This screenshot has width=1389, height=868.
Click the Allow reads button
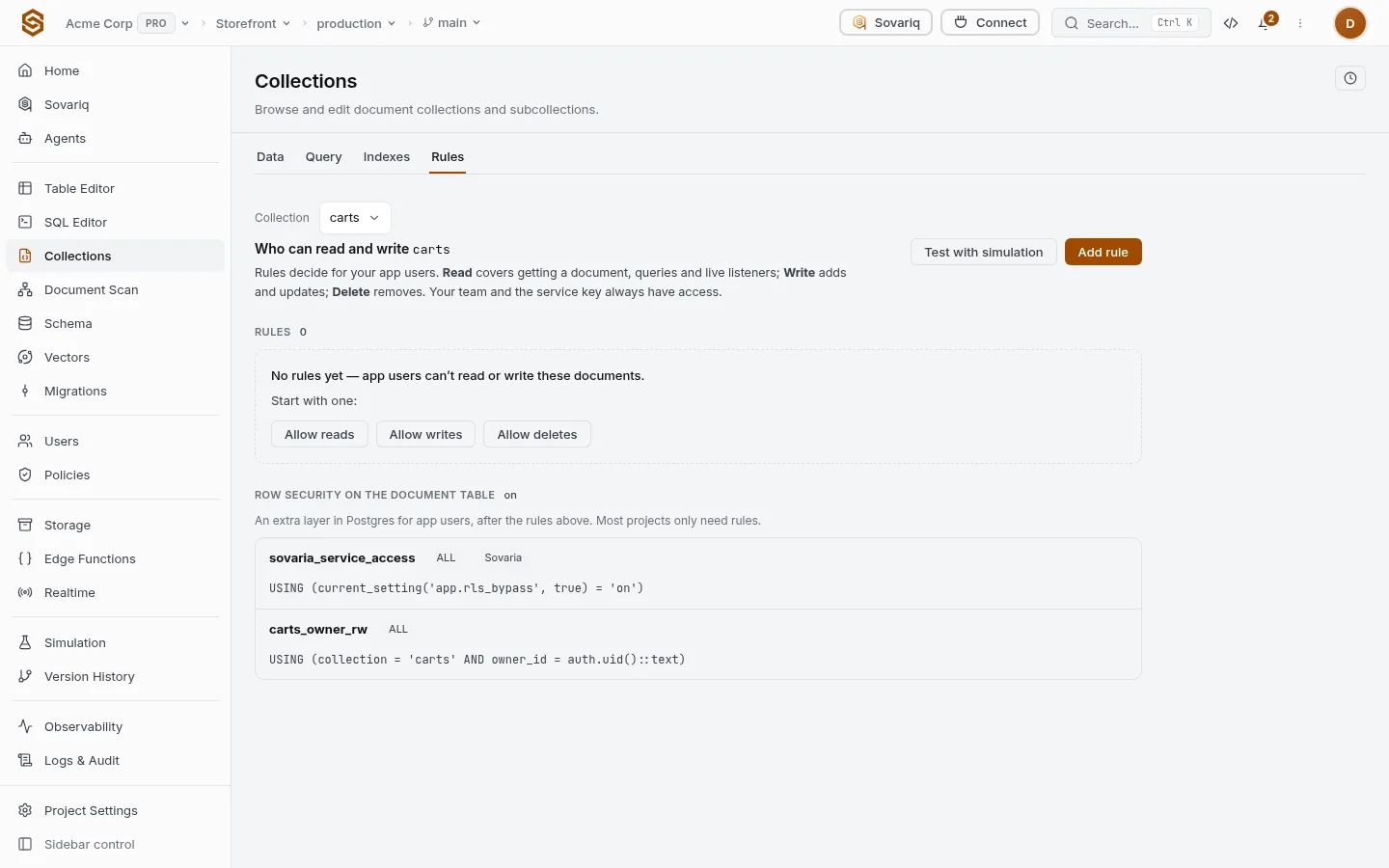(x=319, y=435)
